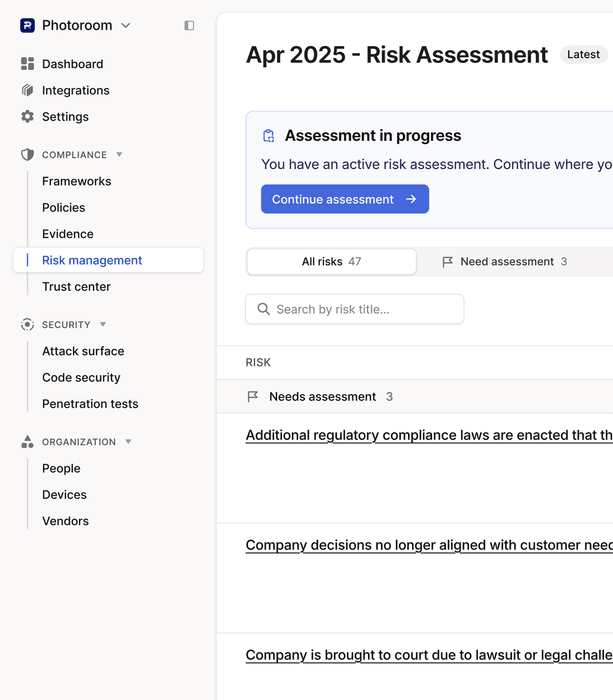Open the Additional regulatory compliance laws risk
Screen dimensions: 613x700
tap(429, 435)
